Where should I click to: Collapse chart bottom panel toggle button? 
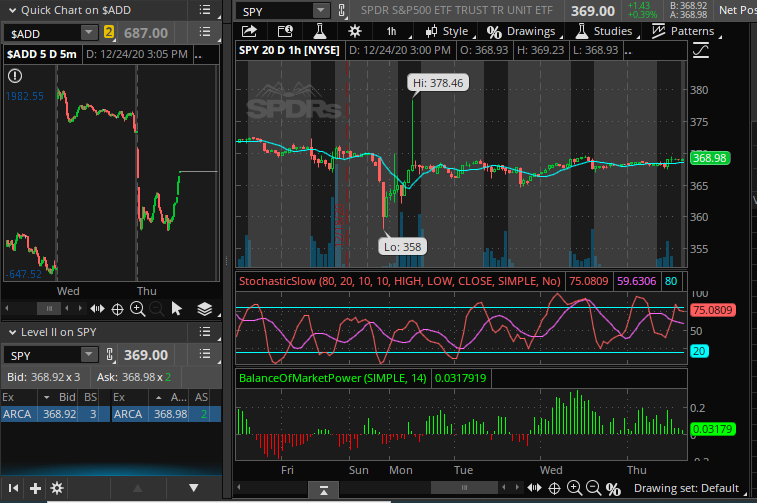323,490
